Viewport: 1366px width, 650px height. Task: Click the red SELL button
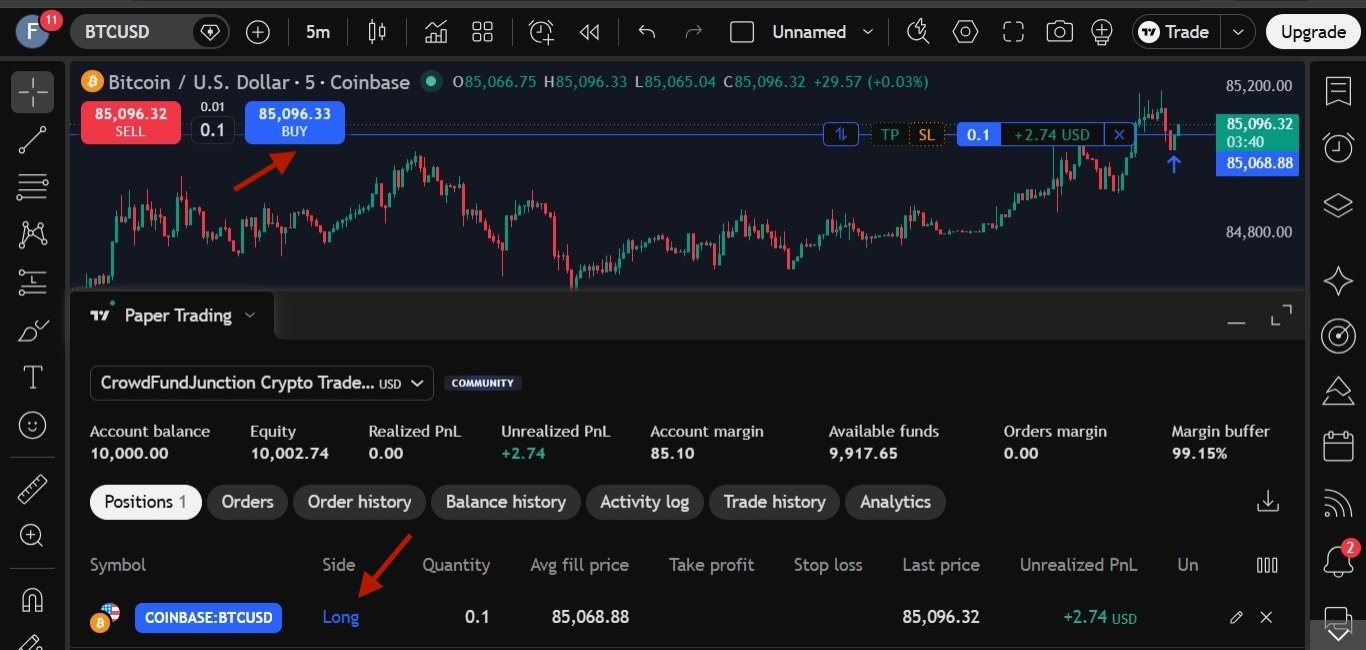(x=131, y=122)
